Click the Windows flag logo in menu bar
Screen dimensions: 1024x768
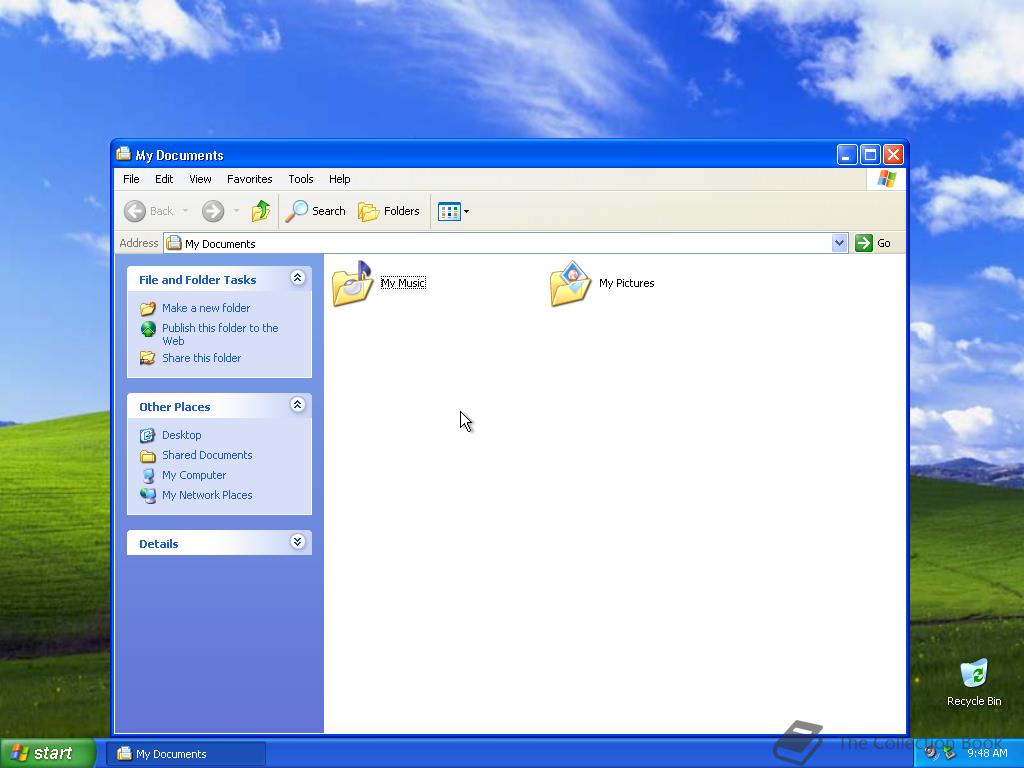[x=886, y=179]
